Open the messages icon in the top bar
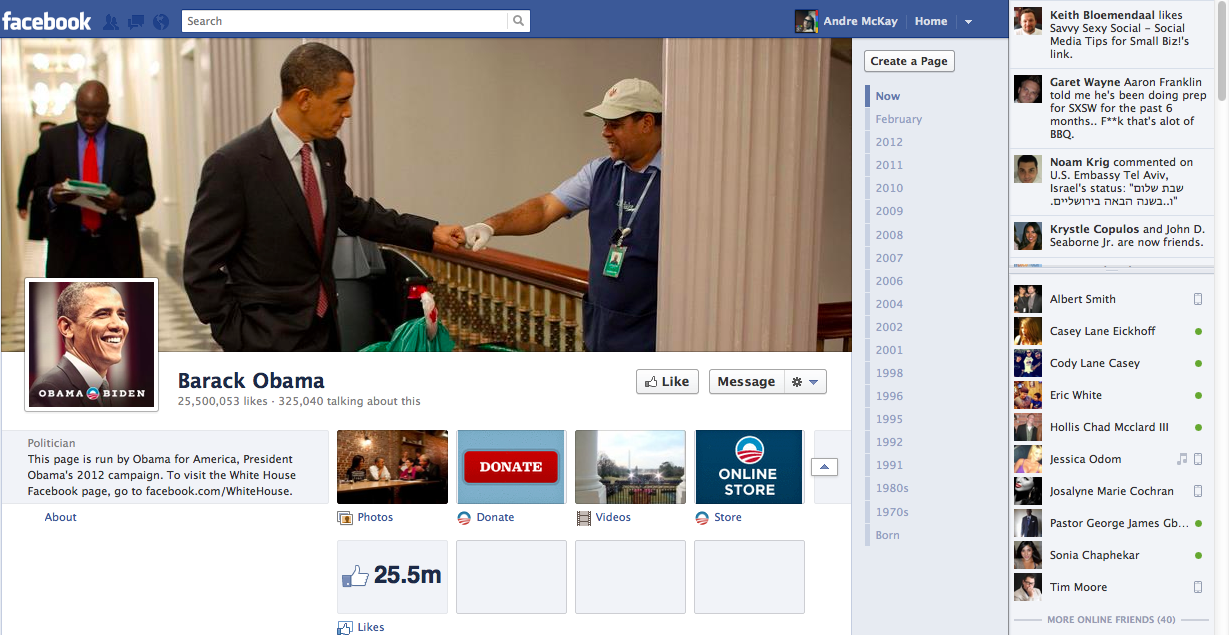 click(x=136, y=21)
